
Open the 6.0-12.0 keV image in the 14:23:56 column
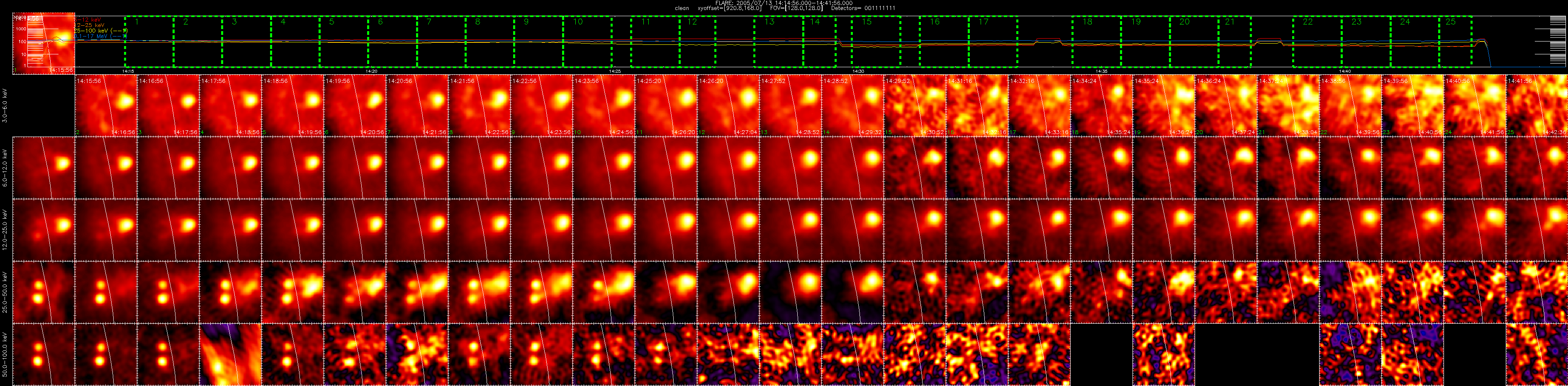[x=604, y=167]
